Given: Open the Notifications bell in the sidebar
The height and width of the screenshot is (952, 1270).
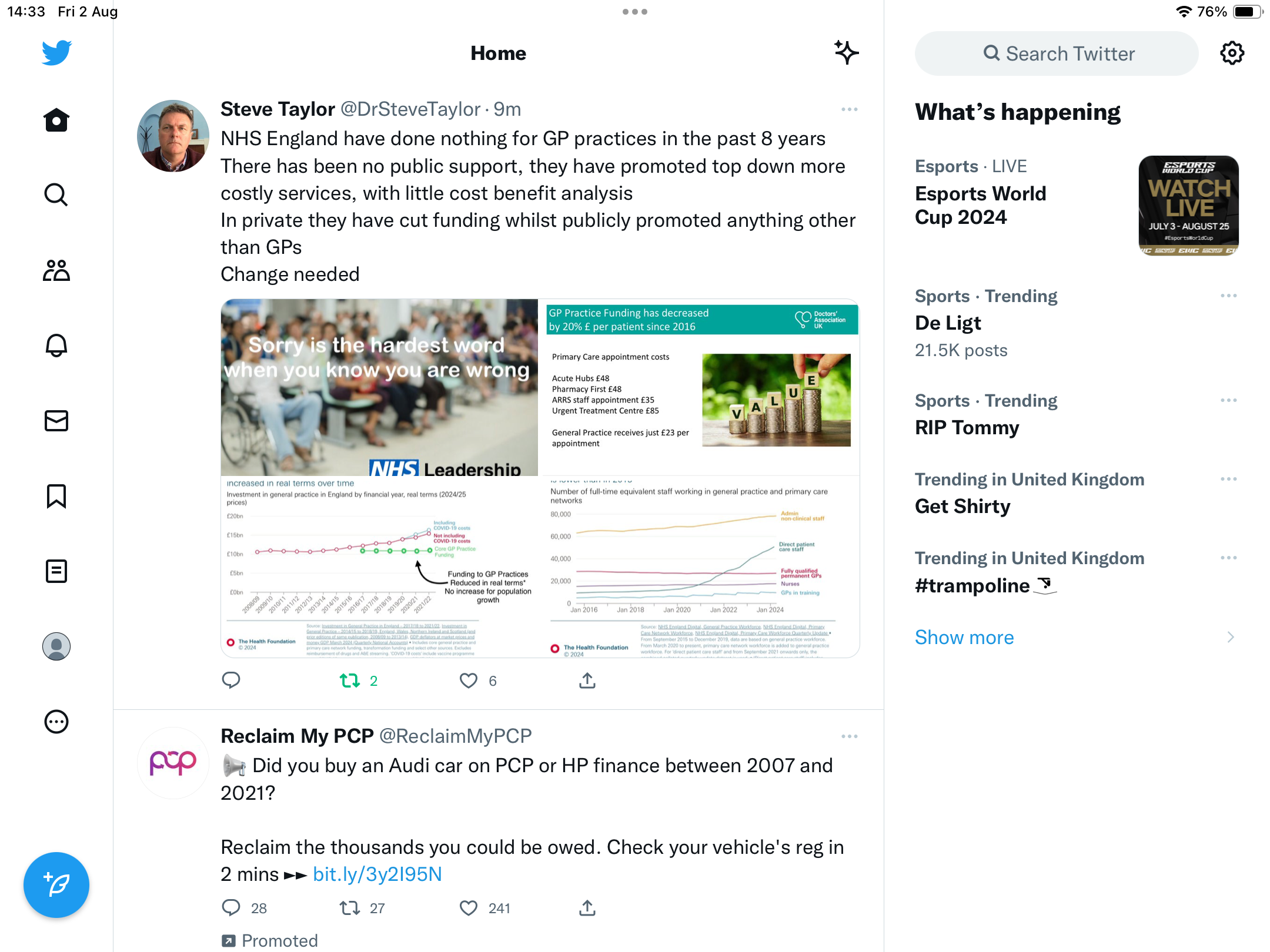Looking at the screenshot, I should tap(56, 346).
